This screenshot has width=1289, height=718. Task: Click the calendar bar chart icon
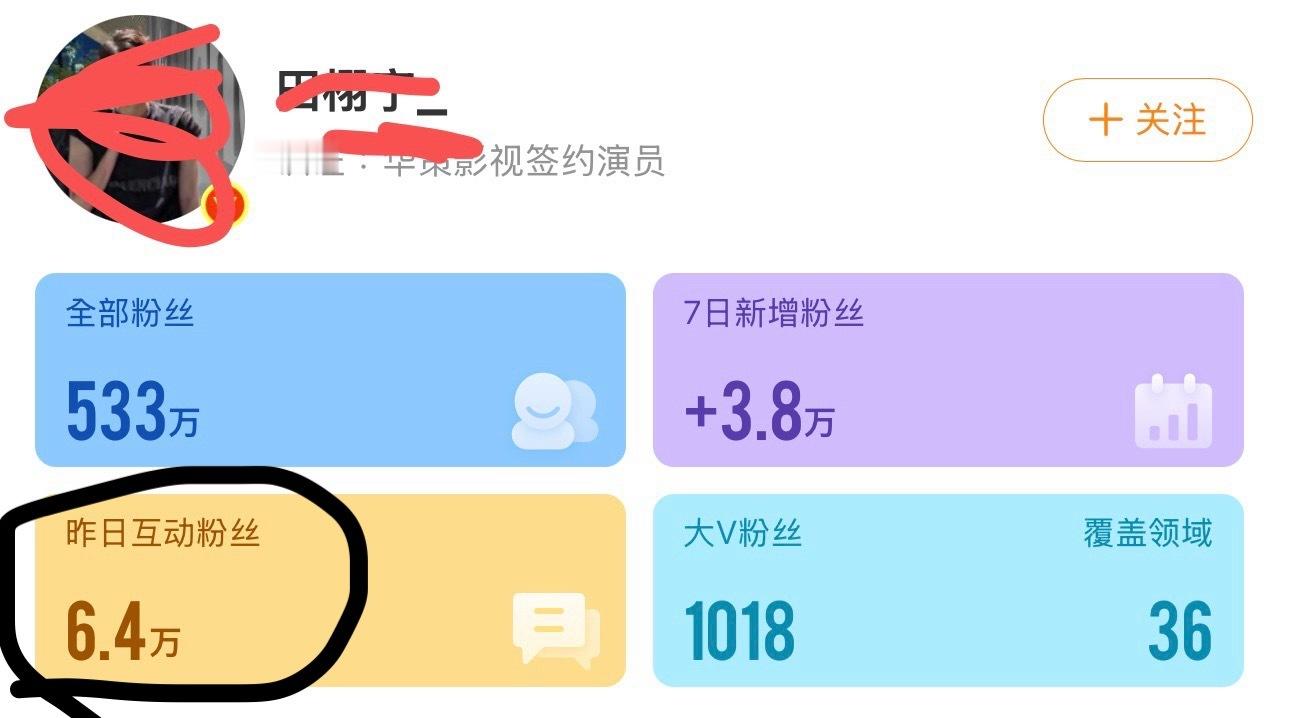[x=1173, y=410]
